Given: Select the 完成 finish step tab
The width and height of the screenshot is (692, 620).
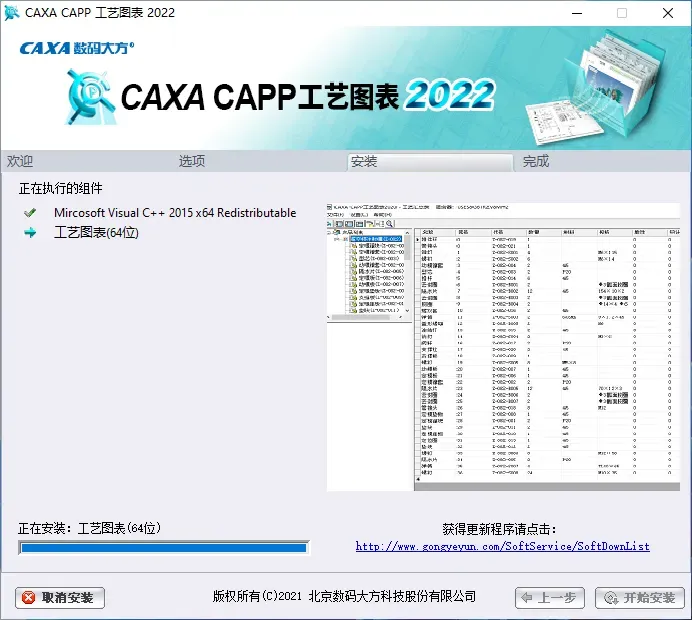Looking at the screenshot, I should tap(536, 161).
